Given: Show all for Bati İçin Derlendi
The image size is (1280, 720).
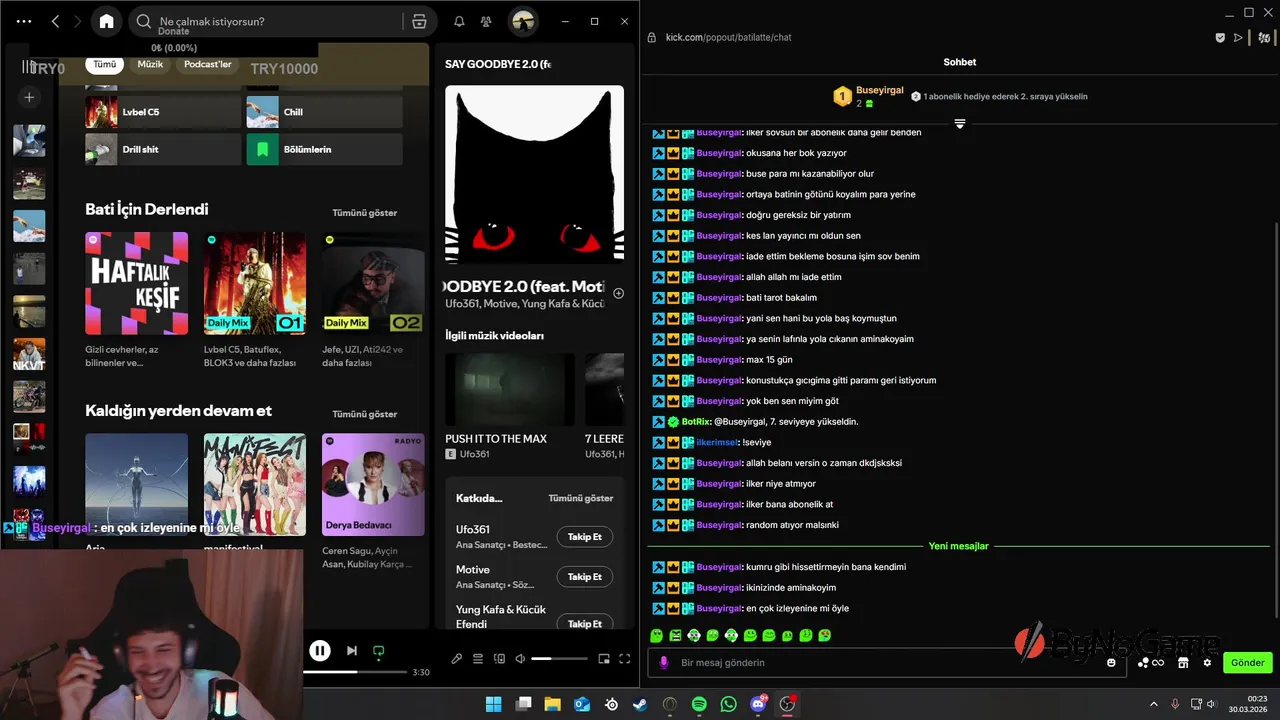Looking at the screenshot, I should click(364, 213).
